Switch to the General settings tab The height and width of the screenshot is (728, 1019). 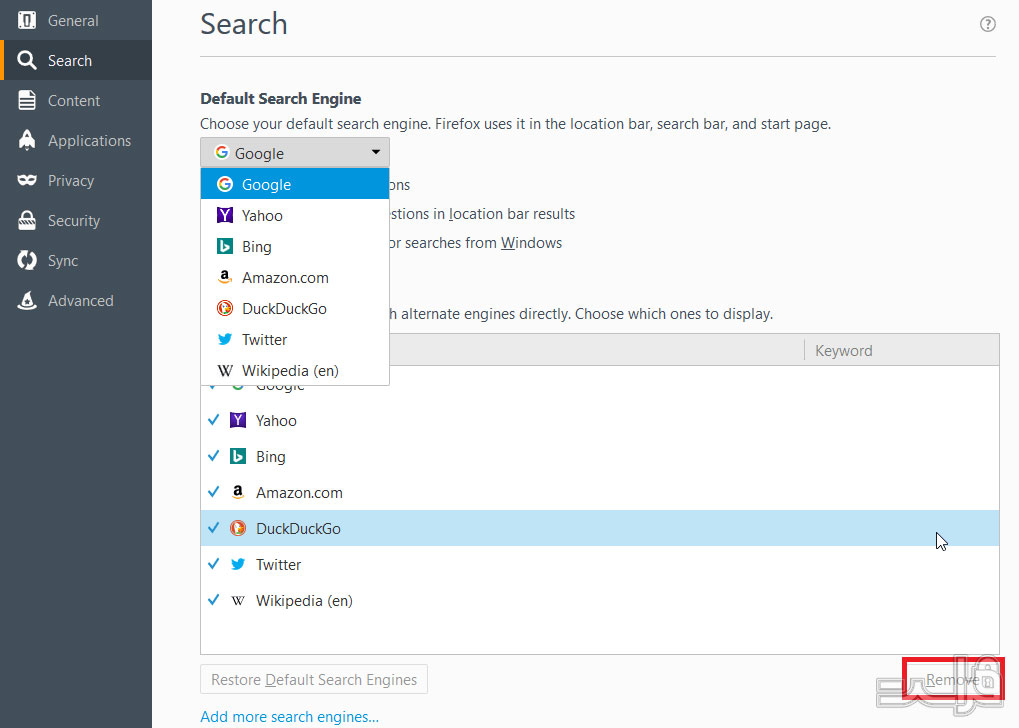[76, 20]
